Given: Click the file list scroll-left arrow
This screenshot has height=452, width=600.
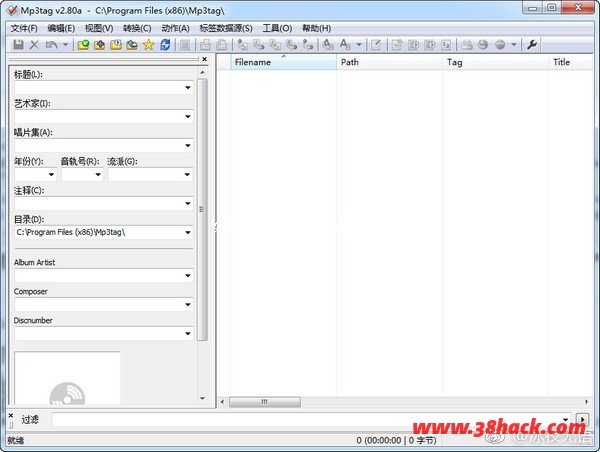Looking at the screenshot, I should (223, 402).
